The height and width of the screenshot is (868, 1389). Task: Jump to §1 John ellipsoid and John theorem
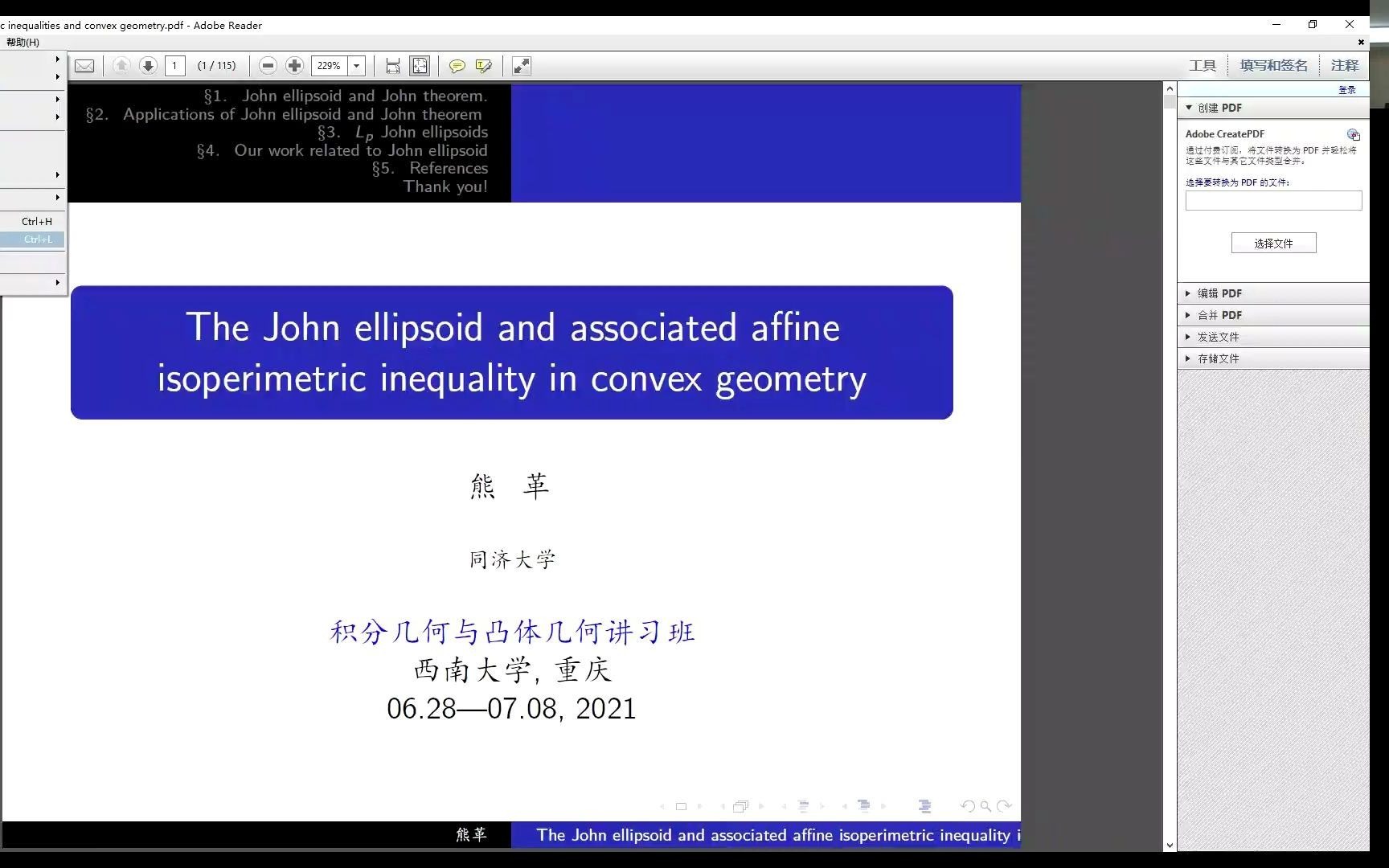coord(346,96)
